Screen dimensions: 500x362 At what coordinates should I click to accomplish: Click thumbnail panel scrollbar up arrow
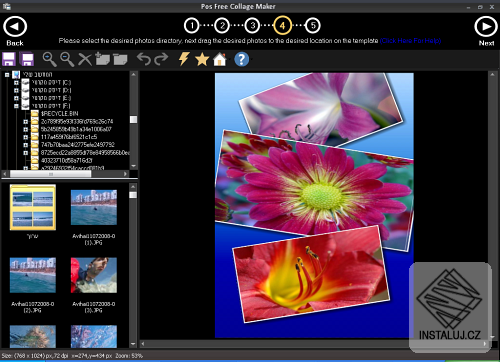[x=133, y=187]
